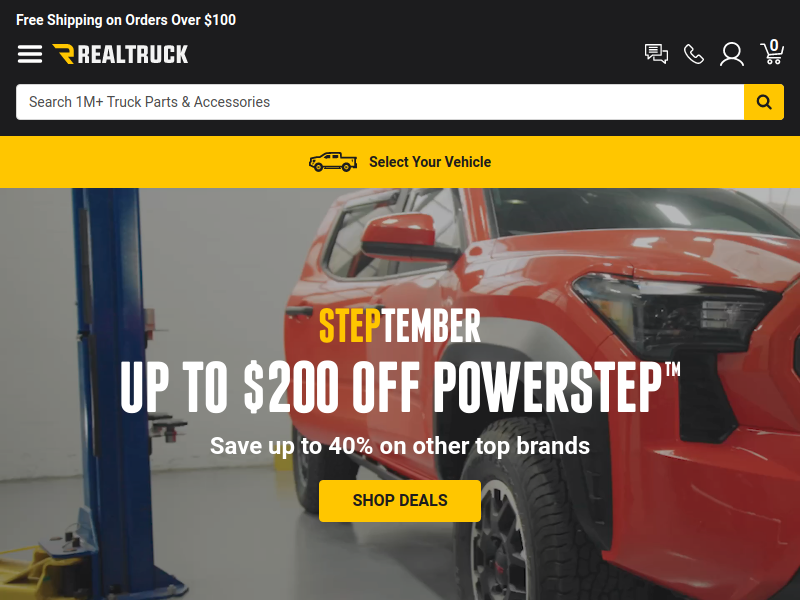Open the hamburger navigation menu
The image size is (800, 600).
(30, 54)
